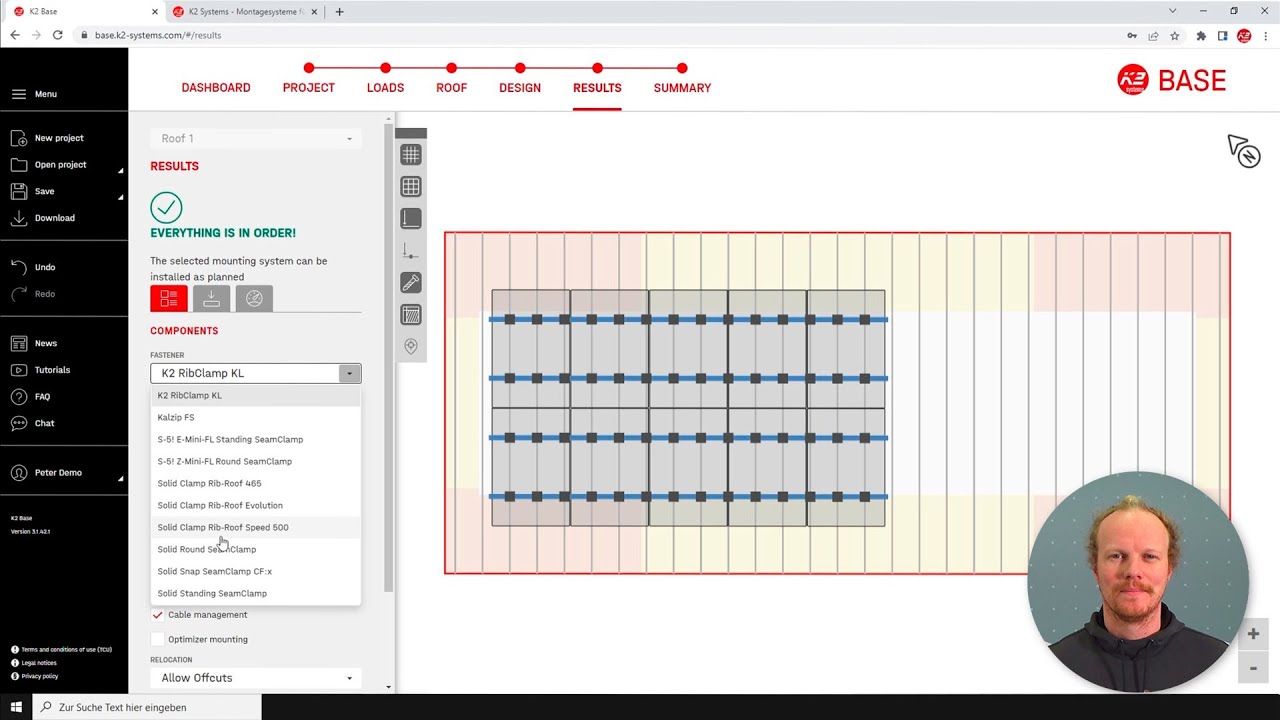Click the Windows taskbar search box
This screenshot has height=720, width=1280.
(x=147, y=707)
